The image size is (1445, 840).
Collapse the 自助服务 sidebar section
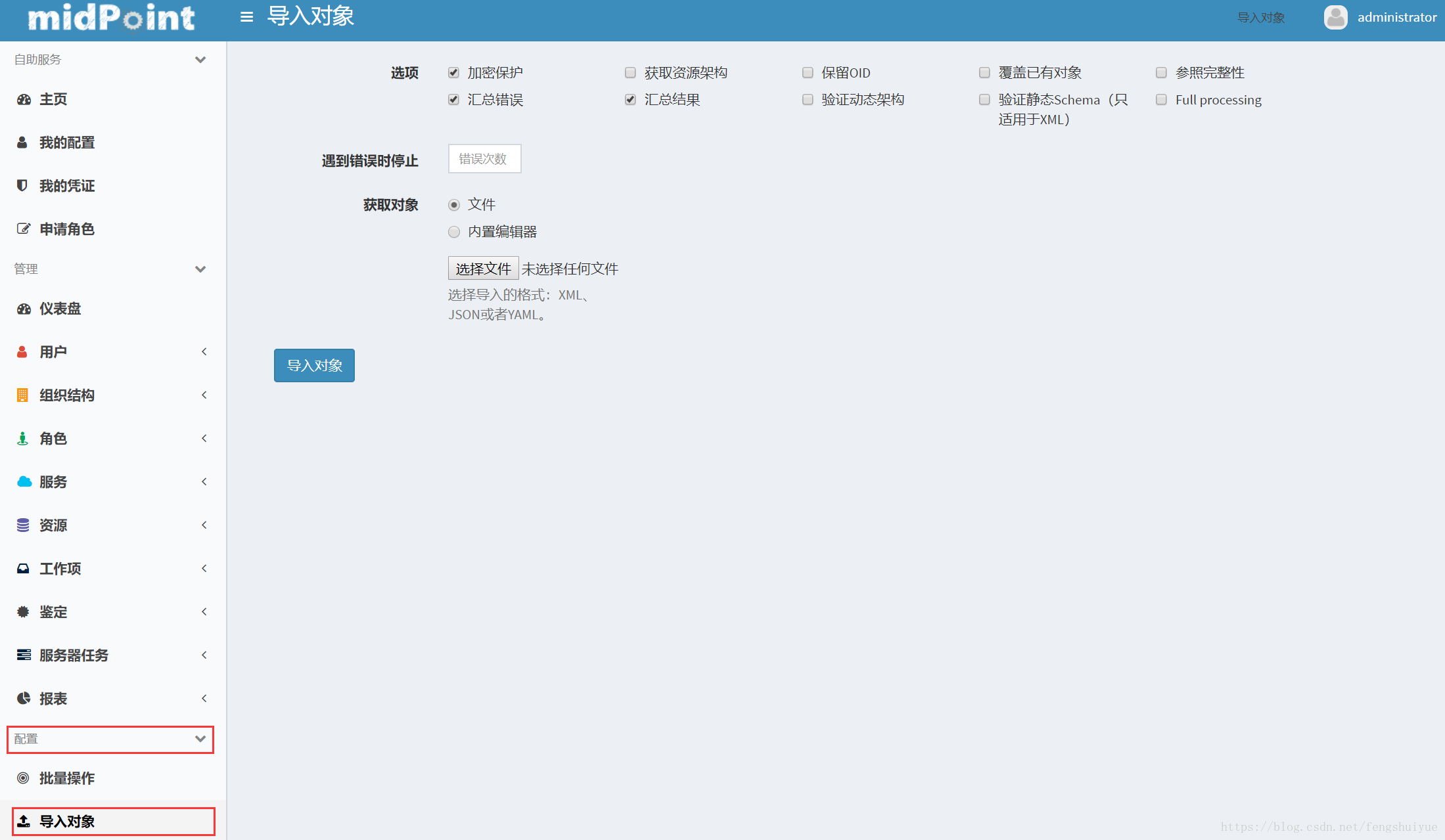(200, 60)
